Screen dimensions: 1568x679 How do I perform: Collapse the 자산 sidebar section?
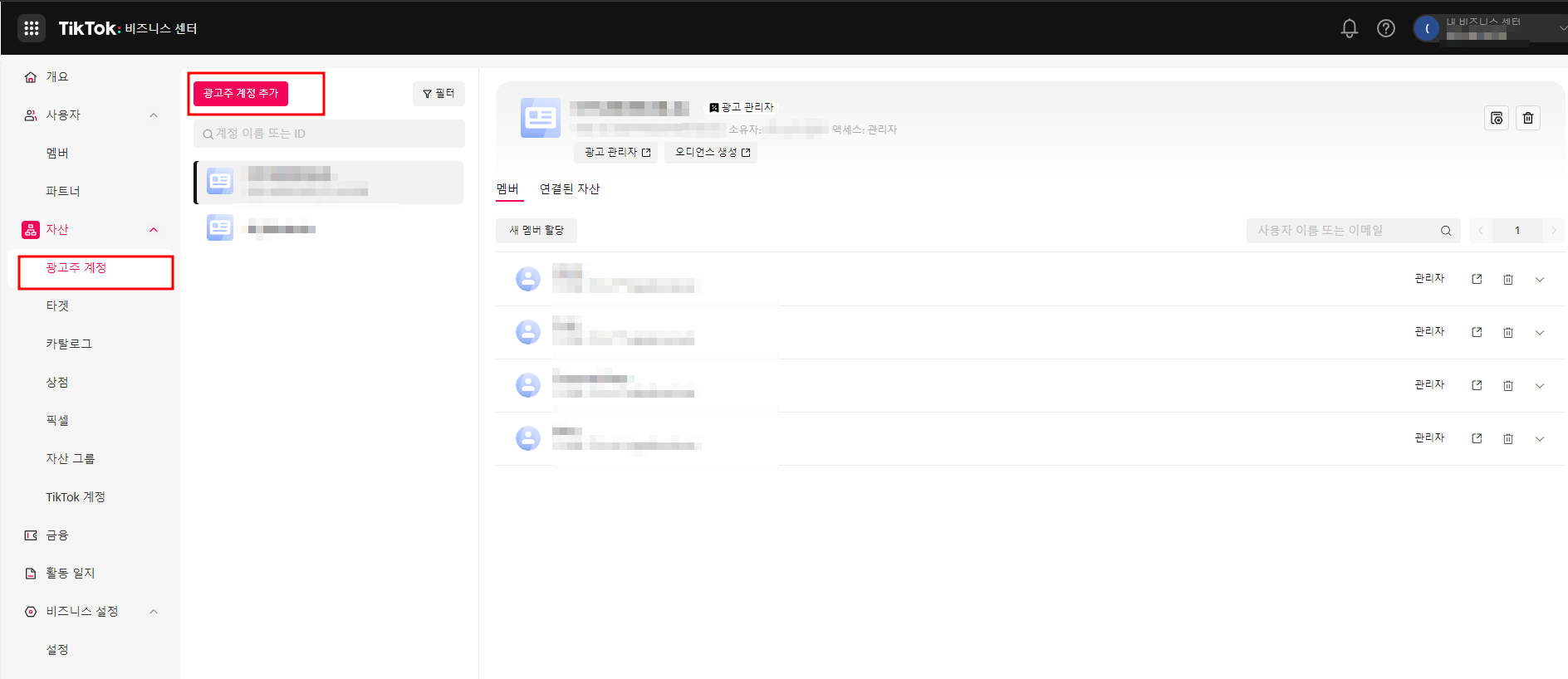click(154, 230)
